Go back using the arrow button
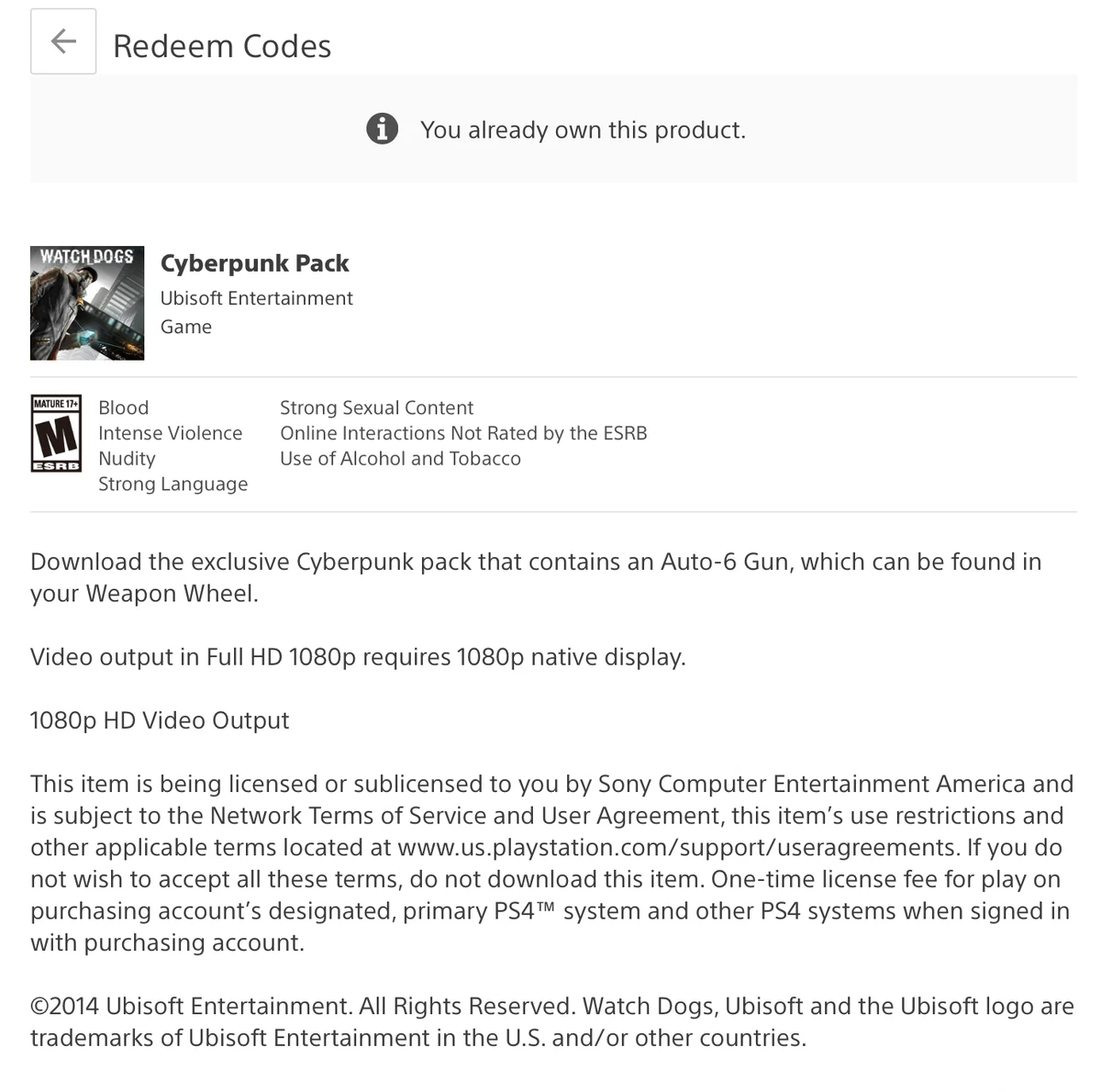The image size is (1101, 1092). (63, 41)
